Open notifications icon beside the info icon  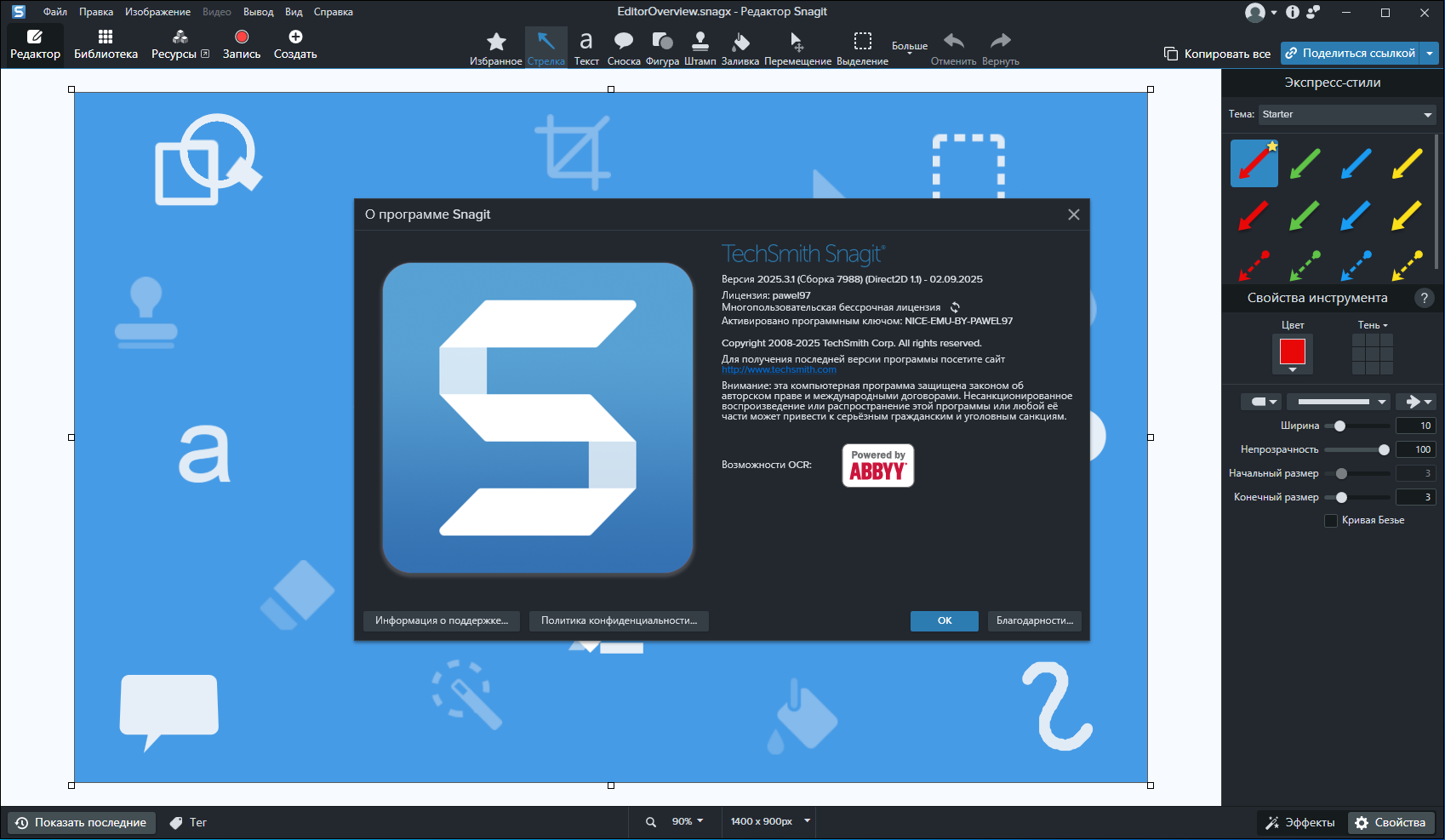click(1313, 12)
